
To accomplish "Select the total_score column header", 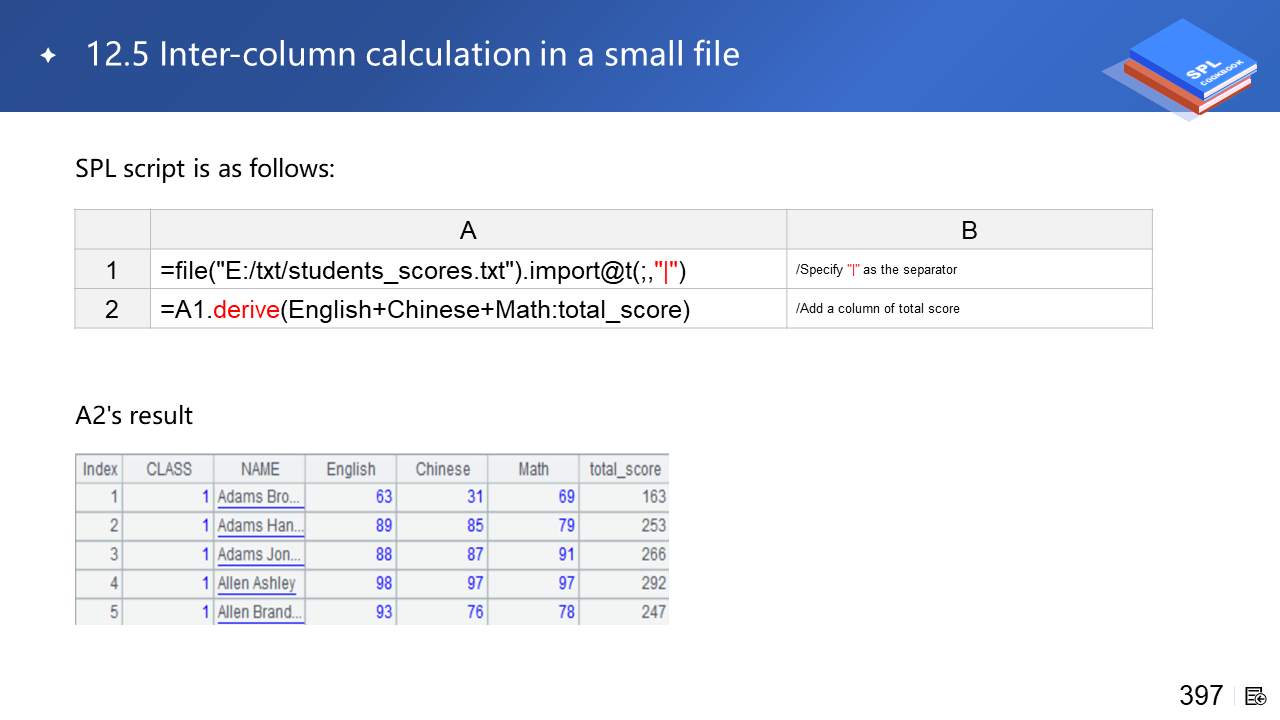I will tap(625, 469).
